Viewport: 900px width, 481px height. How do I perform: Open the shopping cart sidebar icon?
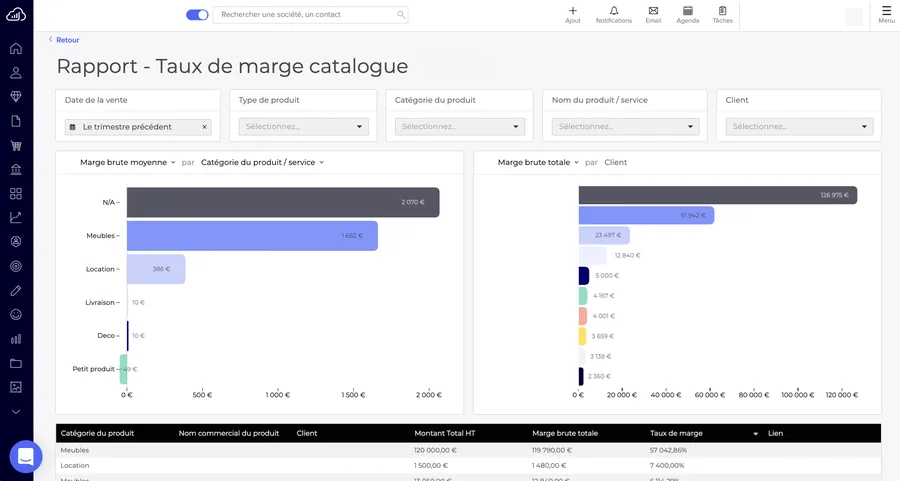[16, 145]
